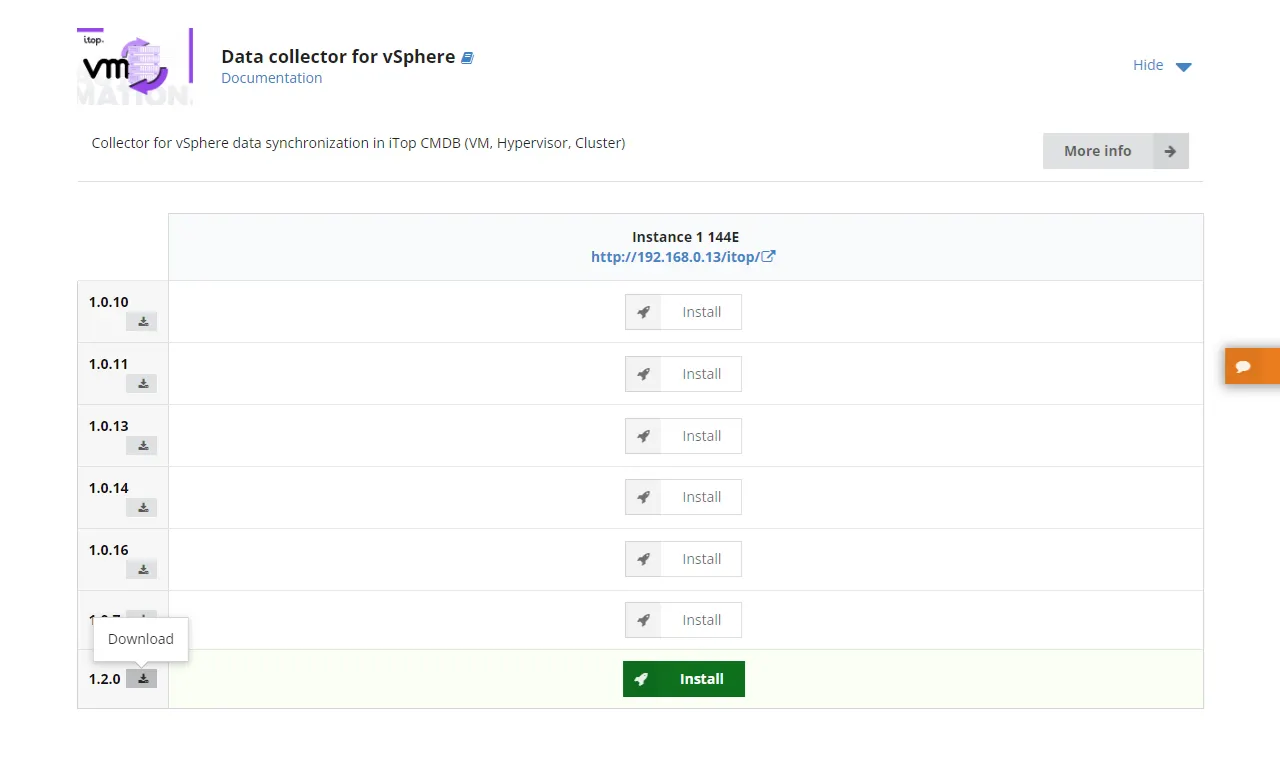This screenshot has height=768, width=1280.
Task: Click the green Install button for 1.2.0
Action: coord(684,679)
